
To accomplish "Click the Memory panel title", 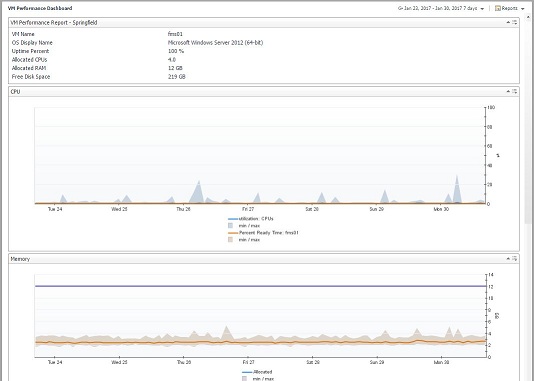I will (x=20, y=259).
